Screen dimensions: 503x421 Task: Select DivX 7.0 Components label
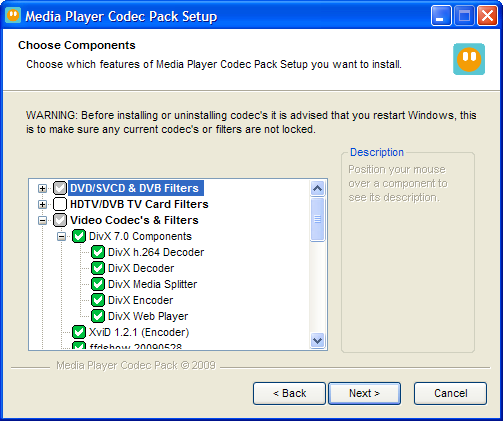coord(140,236)
